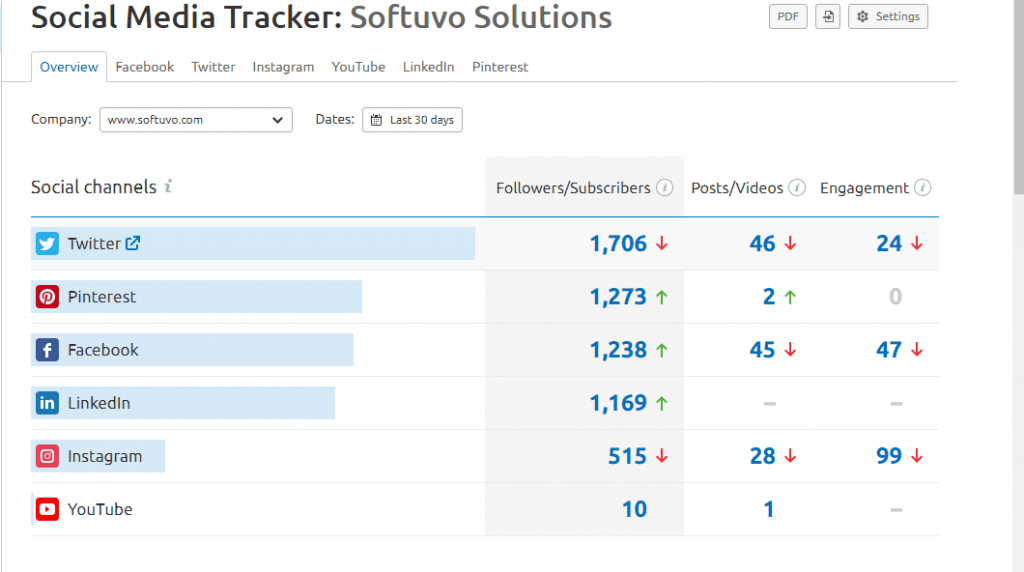Viewport: 1024px width, 572px height.
Task: Switch to the LinkedIn tab
Action: click(428, 67)
